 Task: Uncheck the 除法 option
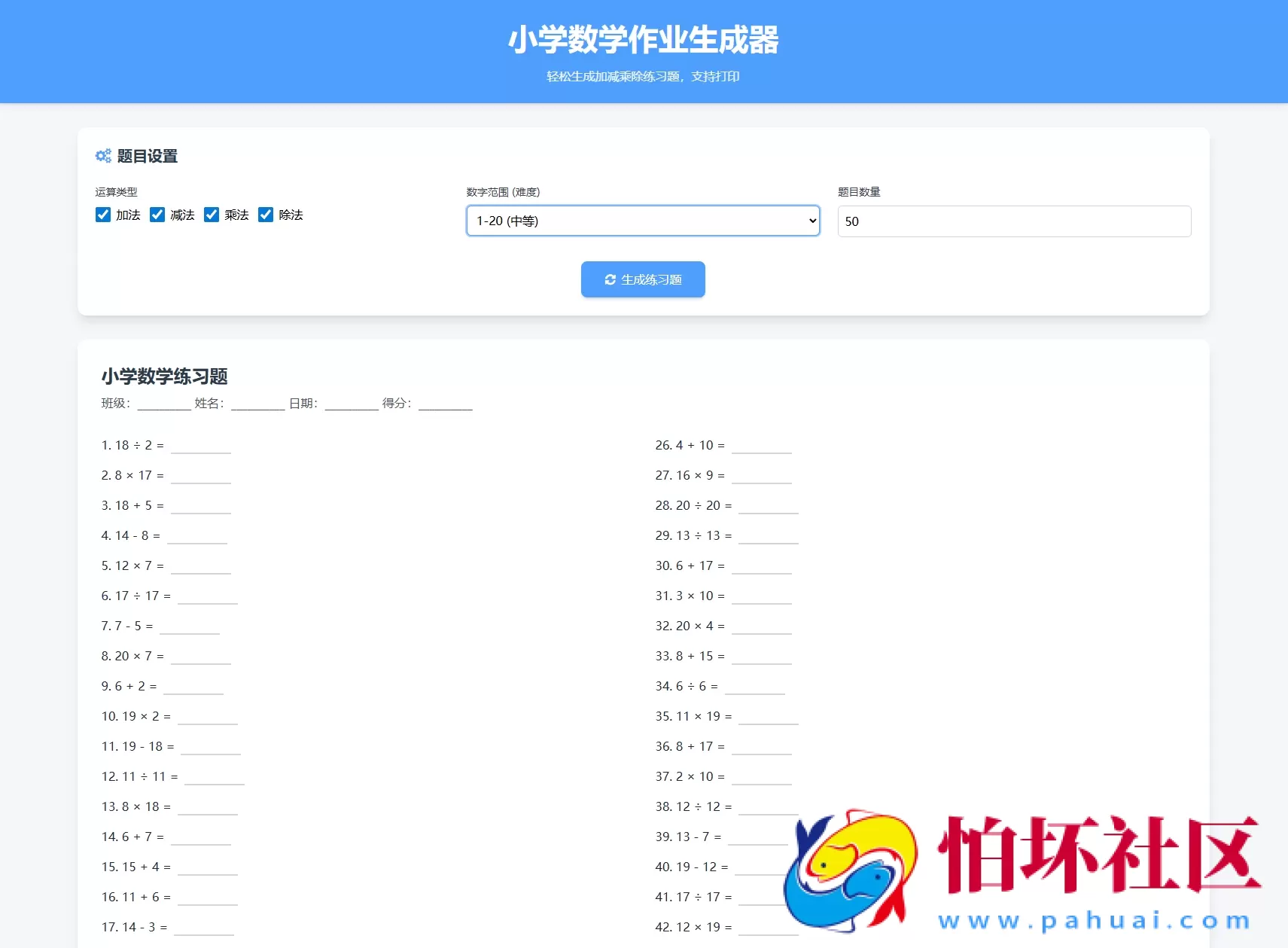[x=266, y=215]
